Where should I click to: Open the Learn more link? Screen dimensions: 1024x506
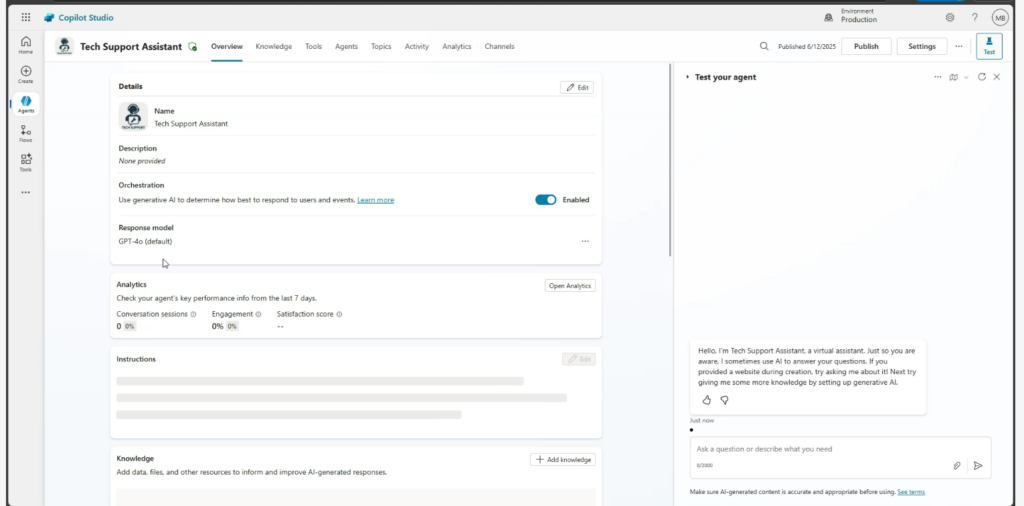point(376,200)
